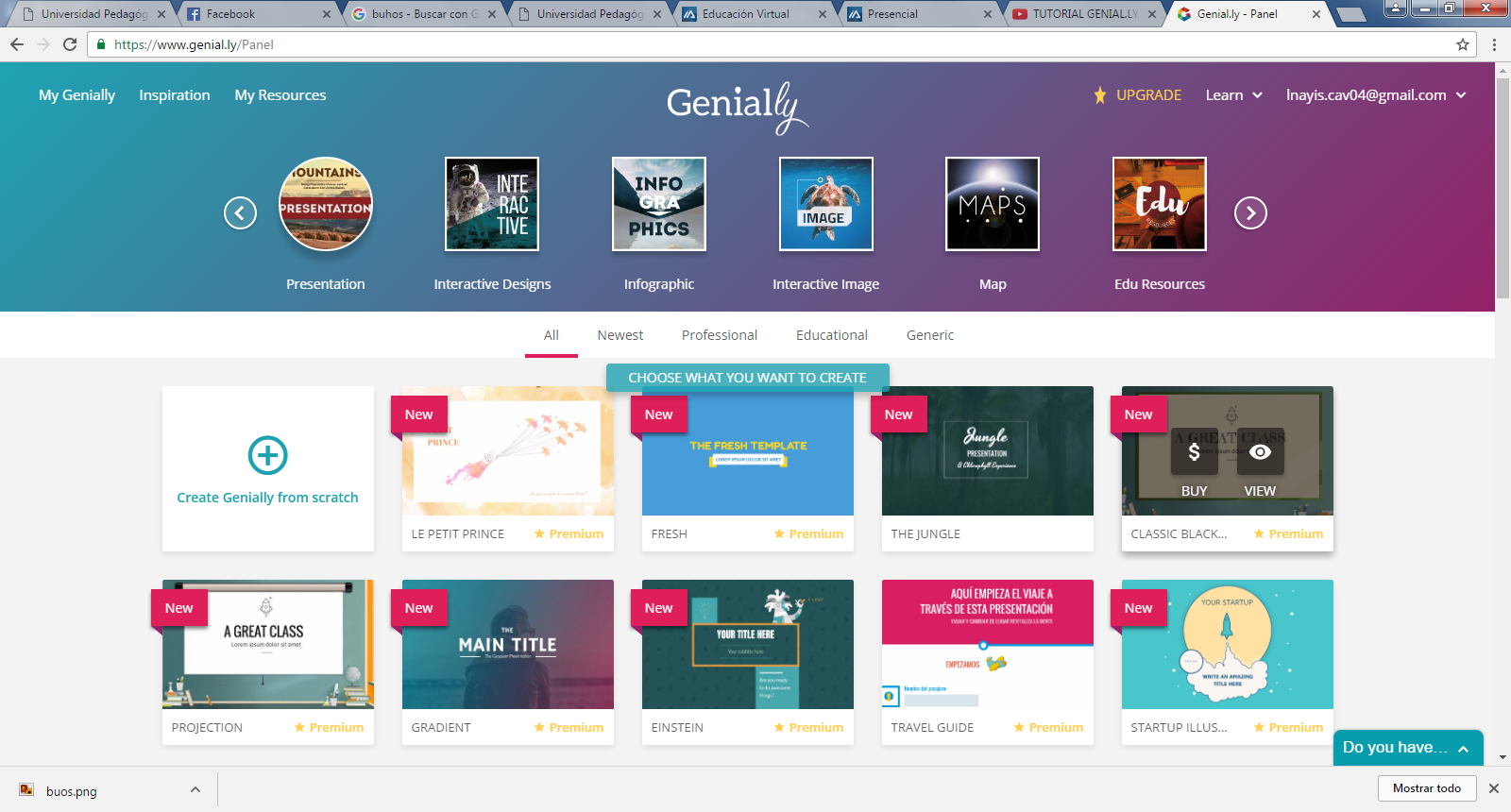The image size is (1511, 812).
Task: Click the Premium label on the Gradient card
Action: coord(569,728)
